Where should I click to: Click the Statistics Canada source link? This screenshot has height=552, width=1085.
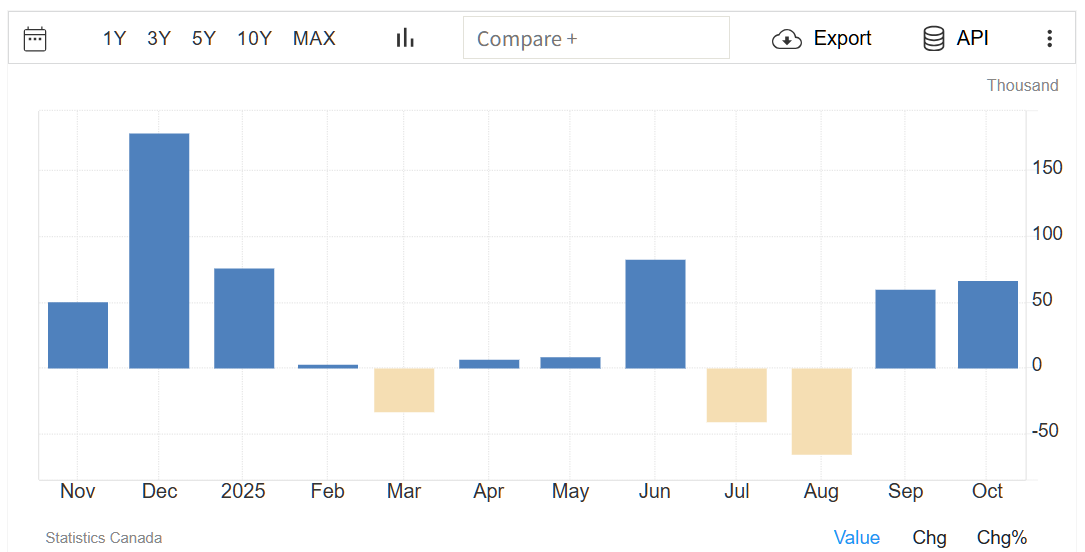[x=103, y=538]
